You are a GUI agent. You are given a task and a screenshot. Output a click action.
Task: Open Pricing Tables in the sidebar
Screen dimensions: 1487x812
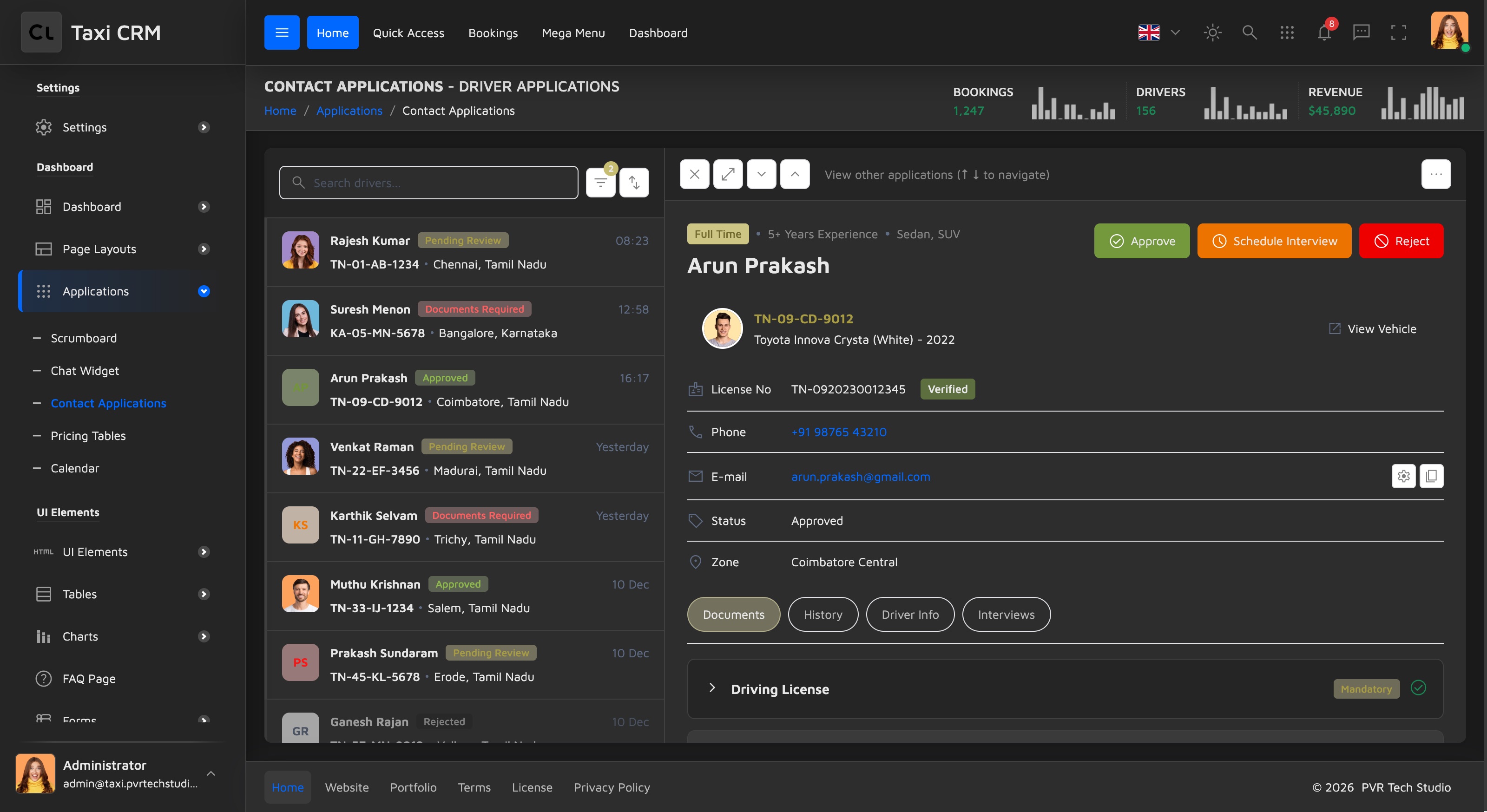(x=88, y=435)
